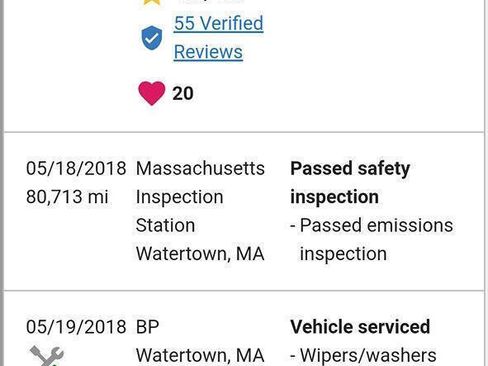Click the word Reviews in link
Image resolution: width=488 pixels, height=366 pixels.
point(208,52)
